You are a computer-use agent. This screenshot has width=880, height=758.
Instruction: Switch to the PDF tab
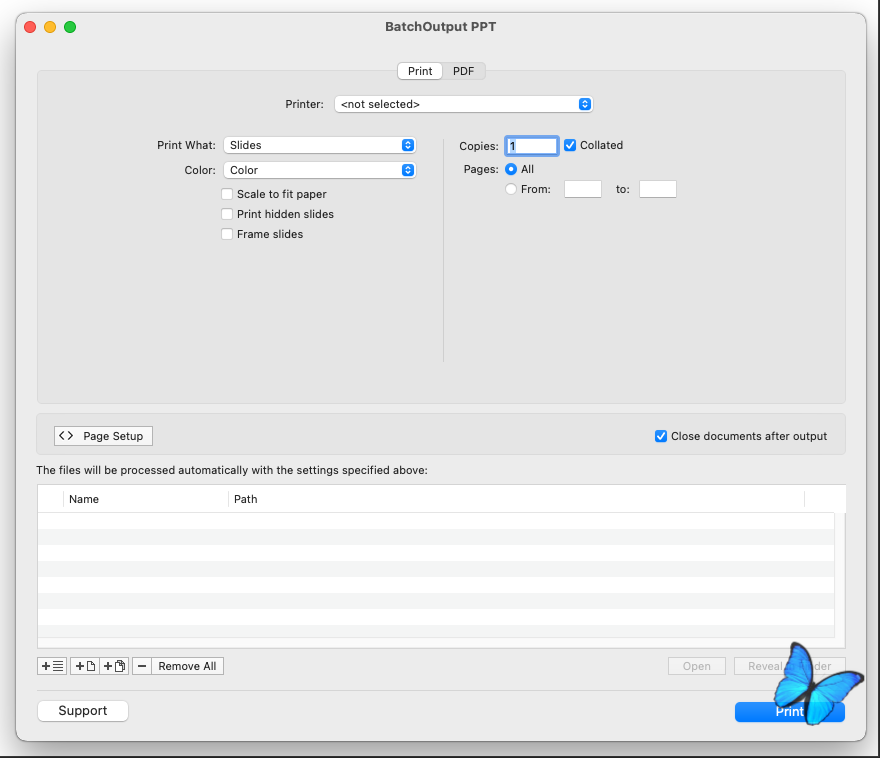click(464, 71)
